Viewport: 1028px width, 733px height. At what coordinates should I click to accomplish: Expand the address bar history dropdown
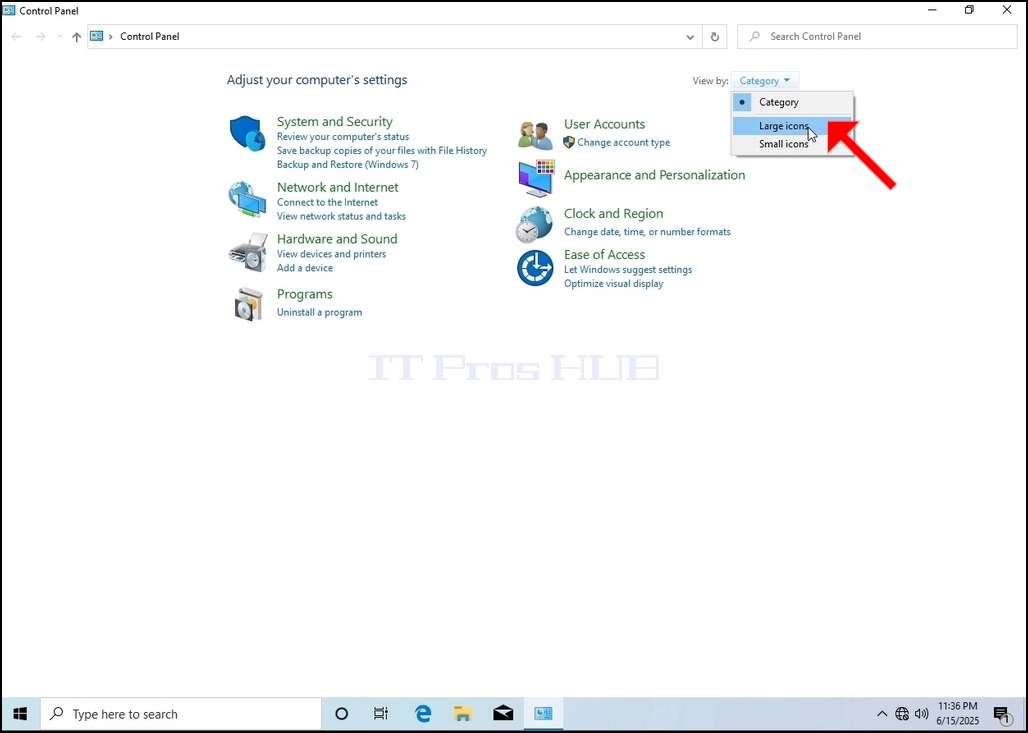click(x=690, y=37)
